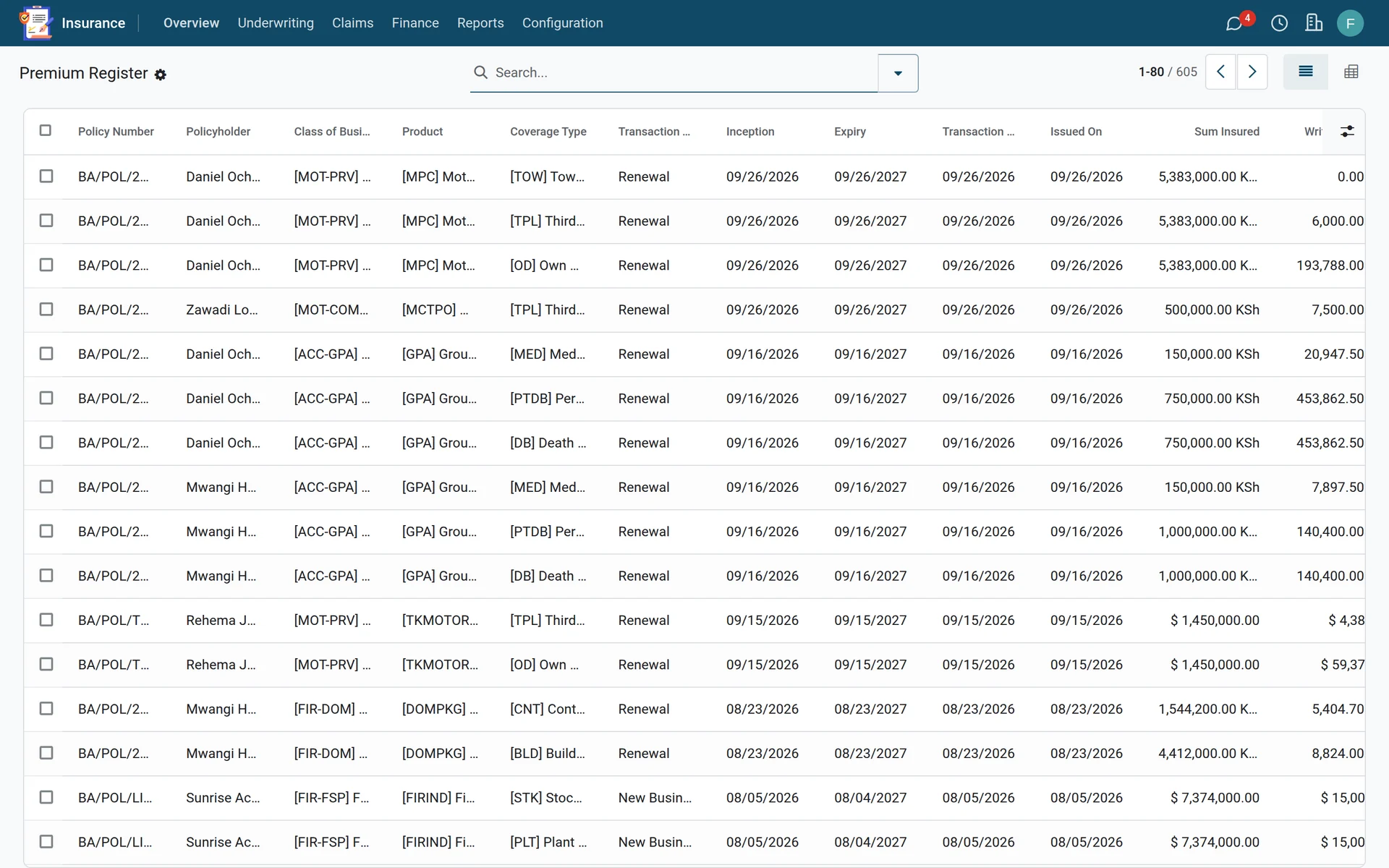1389x868 pixels.
Task: Tick checkbox for Zawadi Lo... row
Action: coord(46,310)
